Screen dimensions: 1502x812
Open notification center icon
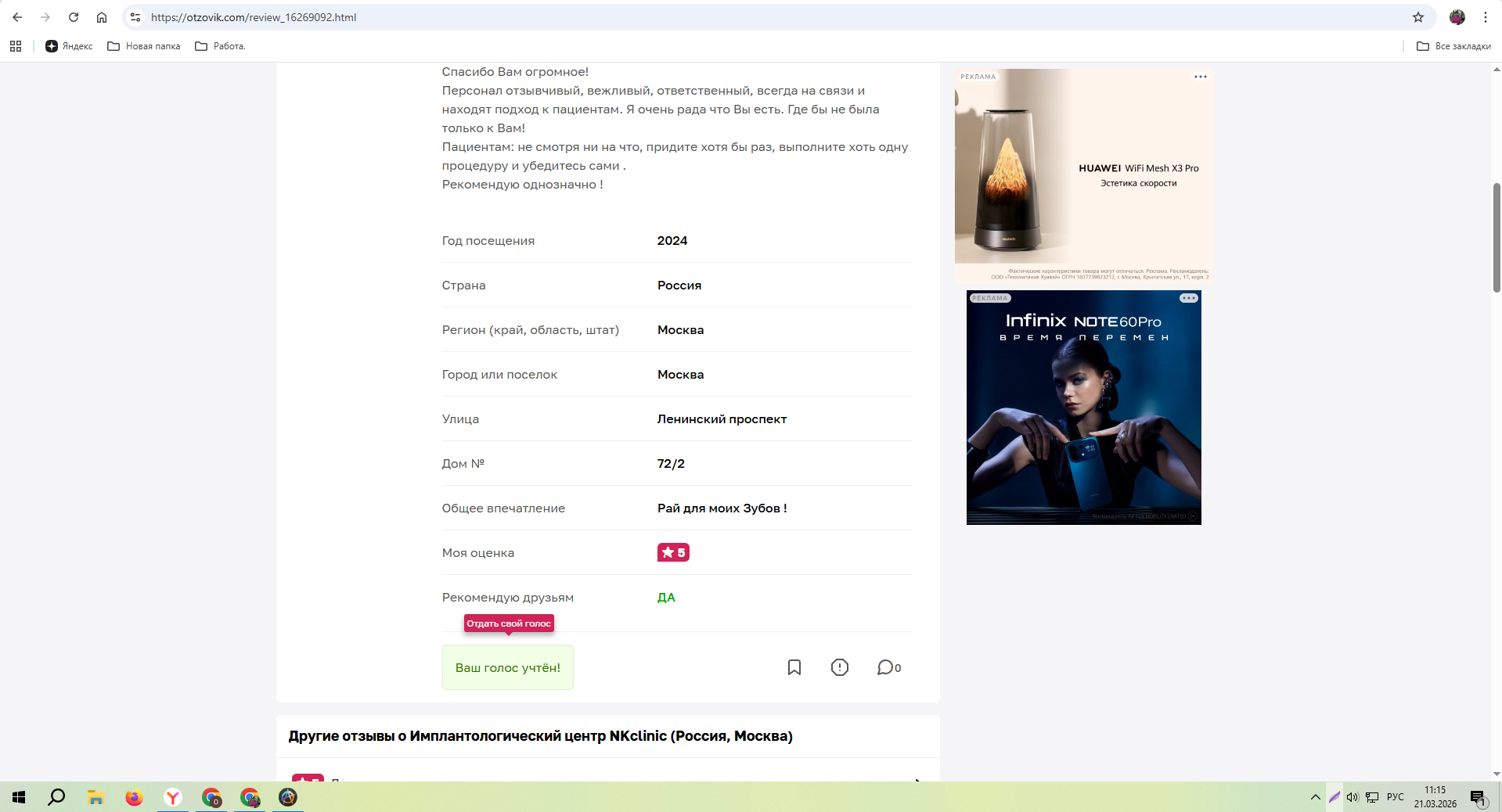[x=1479, y=797]
